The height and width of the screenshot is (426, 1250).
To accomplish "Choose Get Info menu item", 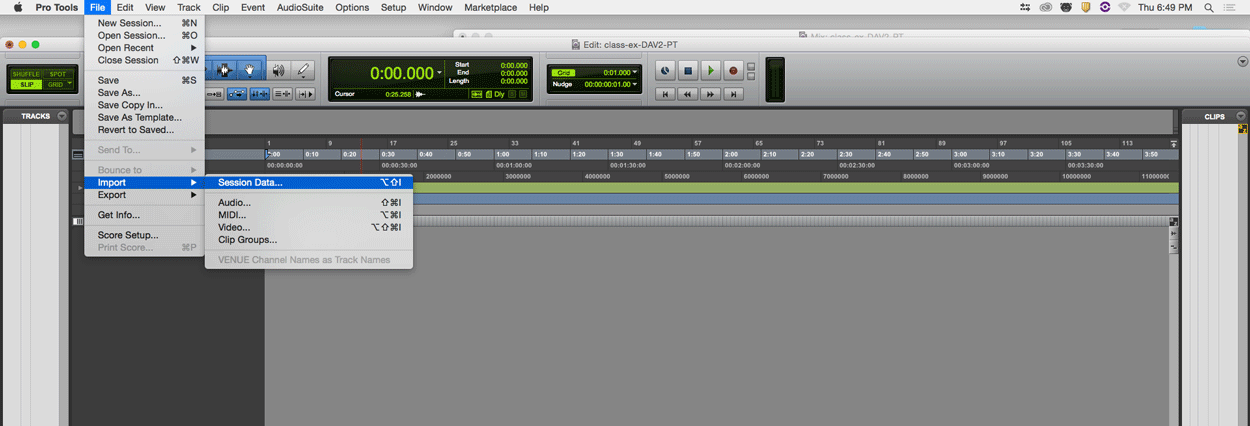I will [145, 215].
